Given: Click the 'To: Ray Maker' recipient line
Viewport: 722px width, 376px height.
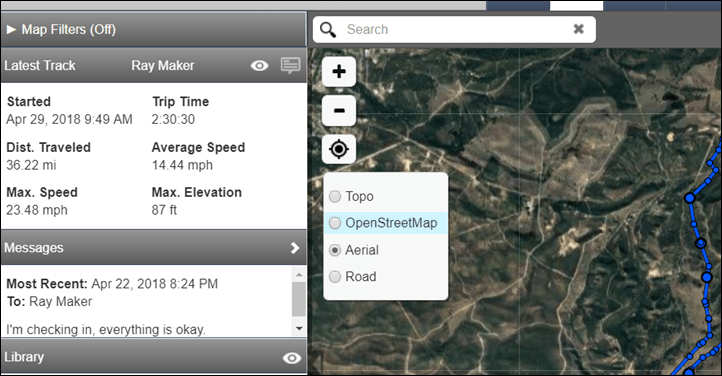Looking at the screenshot, I should point(49,301).
